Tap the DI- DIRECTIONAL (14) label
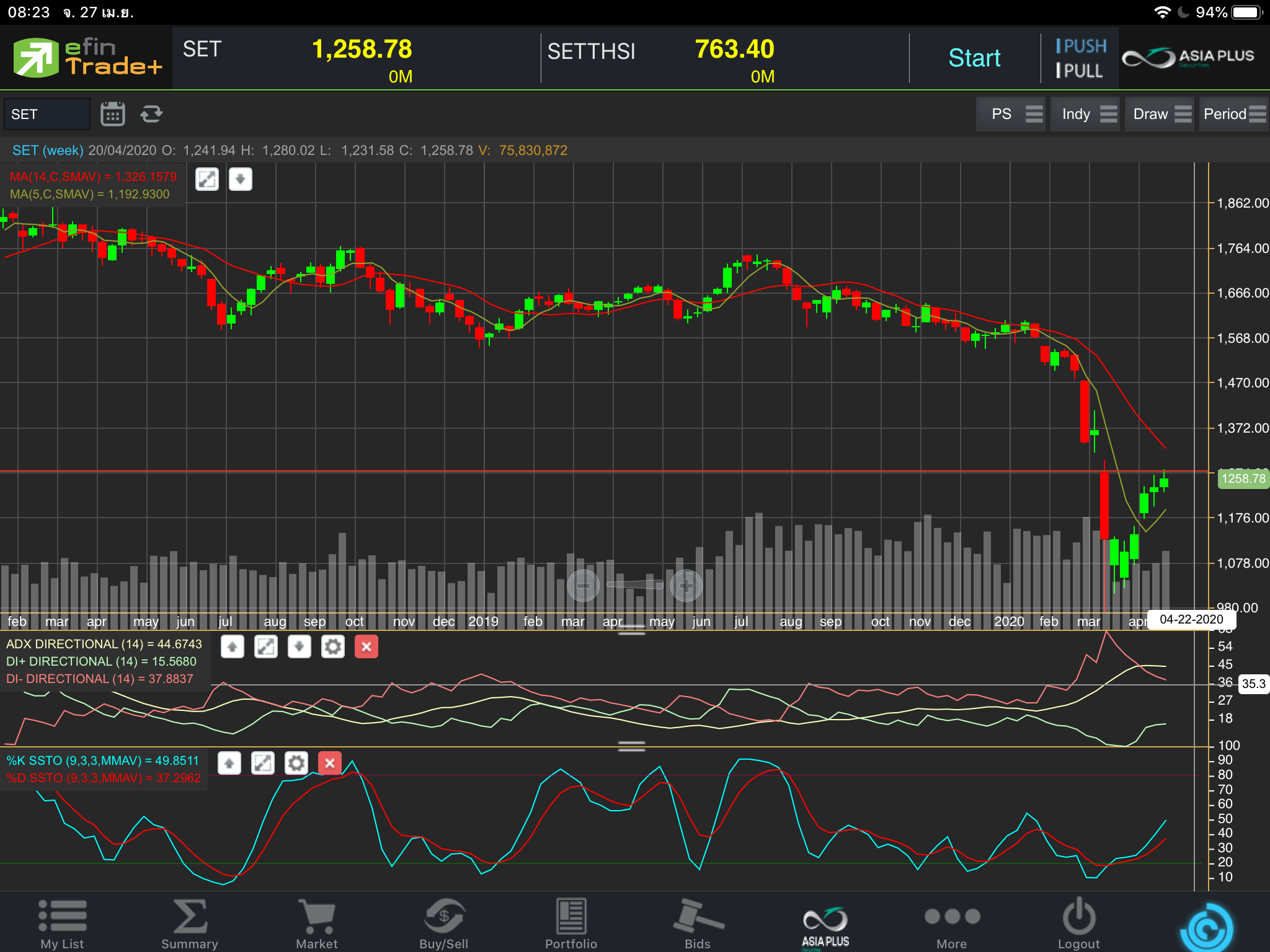The width and height of the screenshot is (1270, 952). tap(100, 679)
